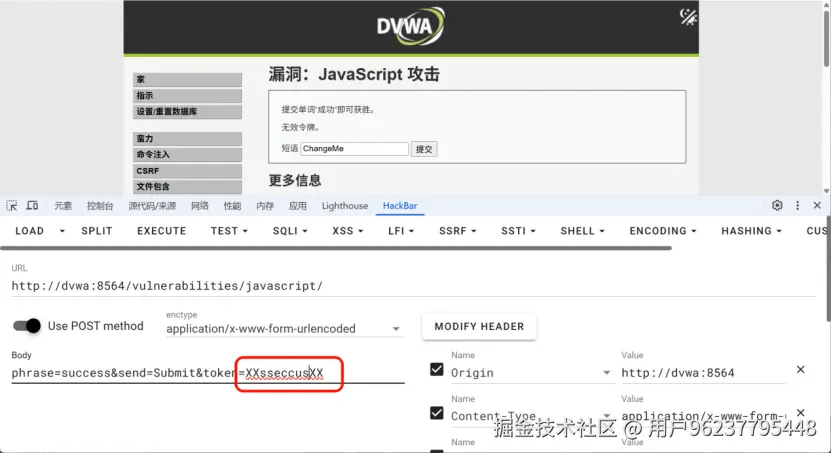This screenshot has height=454, width=831.
Task: Toggle the Use POST method switch
Action: coord(27,326)
